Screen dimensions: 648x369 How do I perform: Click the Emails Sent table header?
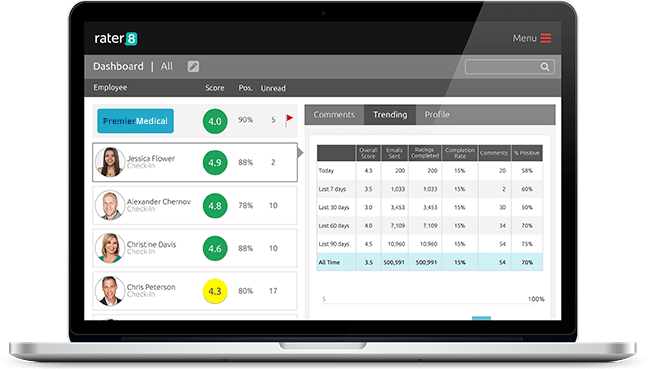click(x=395, y=153)
